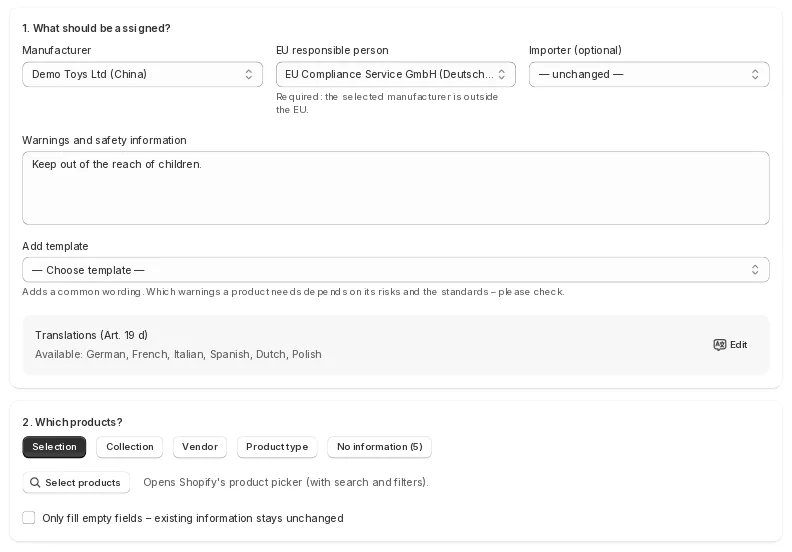Switch to the Product type tab
This screenshot has height=552, width=792.
(x=277, y=447)
